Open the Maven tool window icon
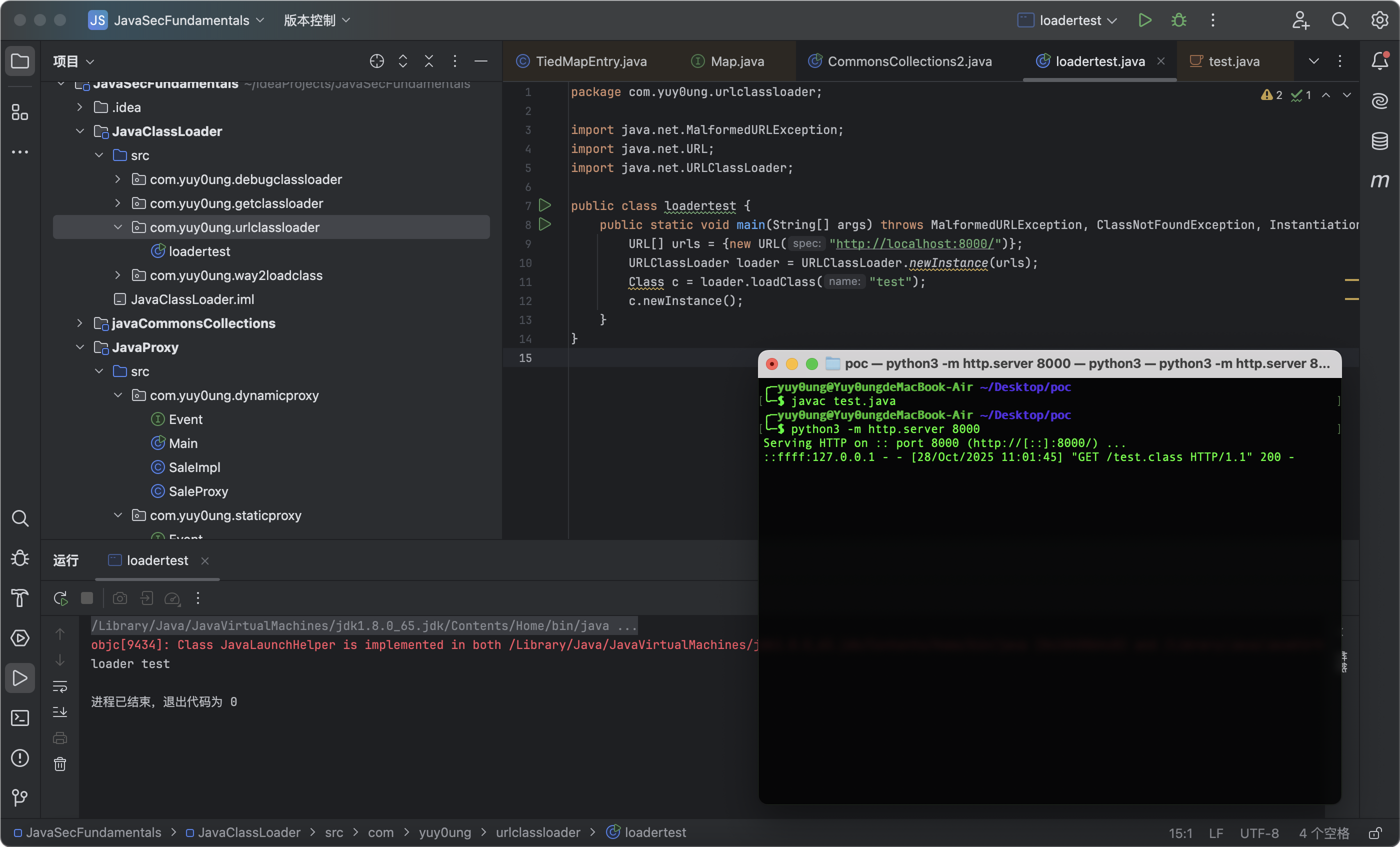The width and height of the screenshot is (1400, 847). (1379, 180)
